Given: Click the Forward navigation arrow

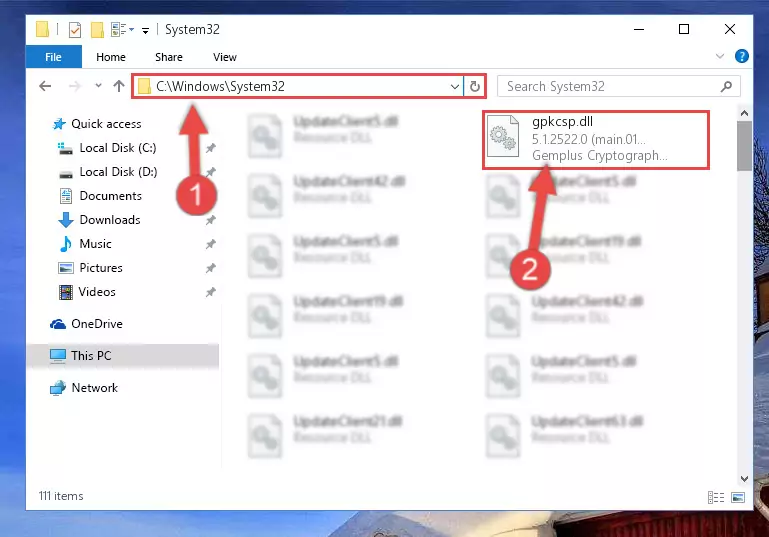Looking at the screenshot, I should coord(75,86).
